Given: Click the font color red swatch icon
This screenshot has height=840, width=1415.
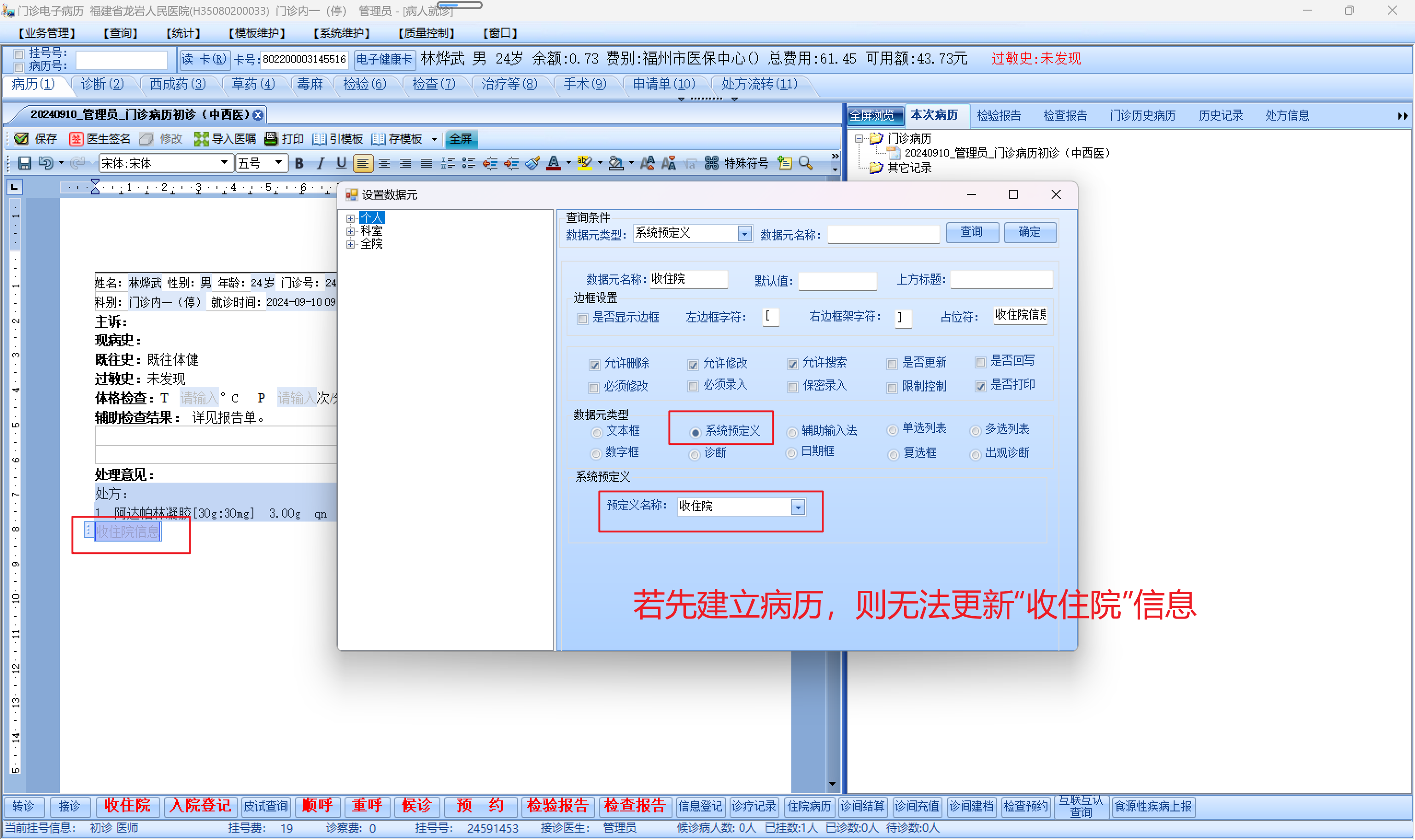Looking at the screenshot, I should click(x=554, y=163).
